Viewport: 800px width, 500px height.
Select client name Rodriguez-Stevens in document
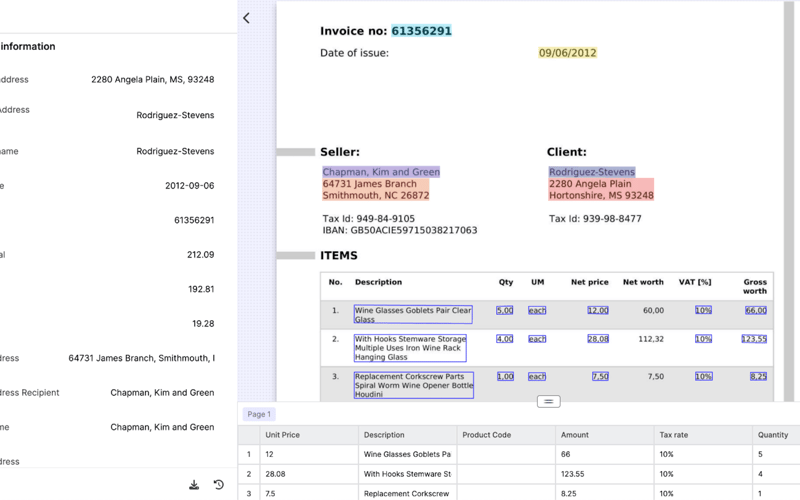coord(592,172)
